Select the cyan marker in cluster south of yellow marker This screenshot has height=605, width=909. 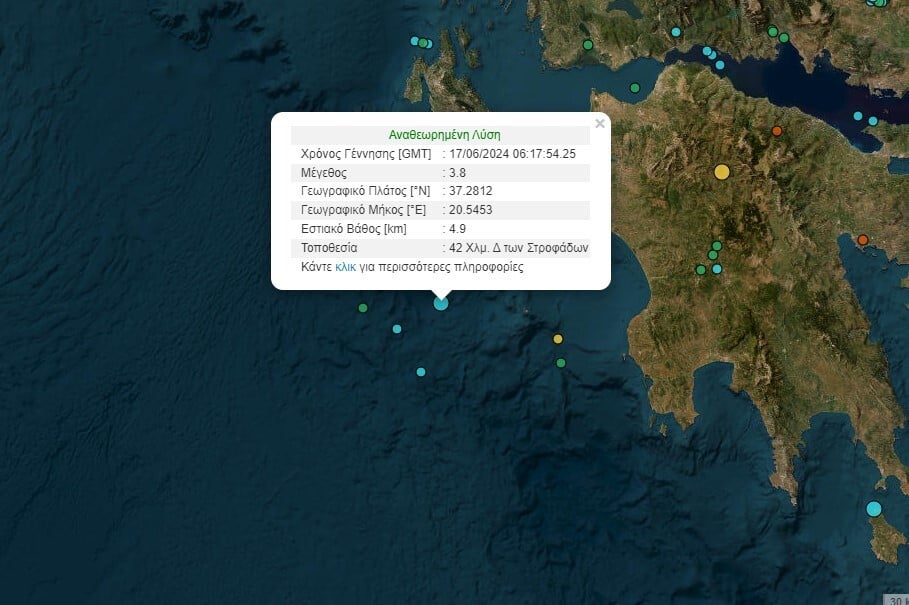pyautogui.click(x=717, y=268)
